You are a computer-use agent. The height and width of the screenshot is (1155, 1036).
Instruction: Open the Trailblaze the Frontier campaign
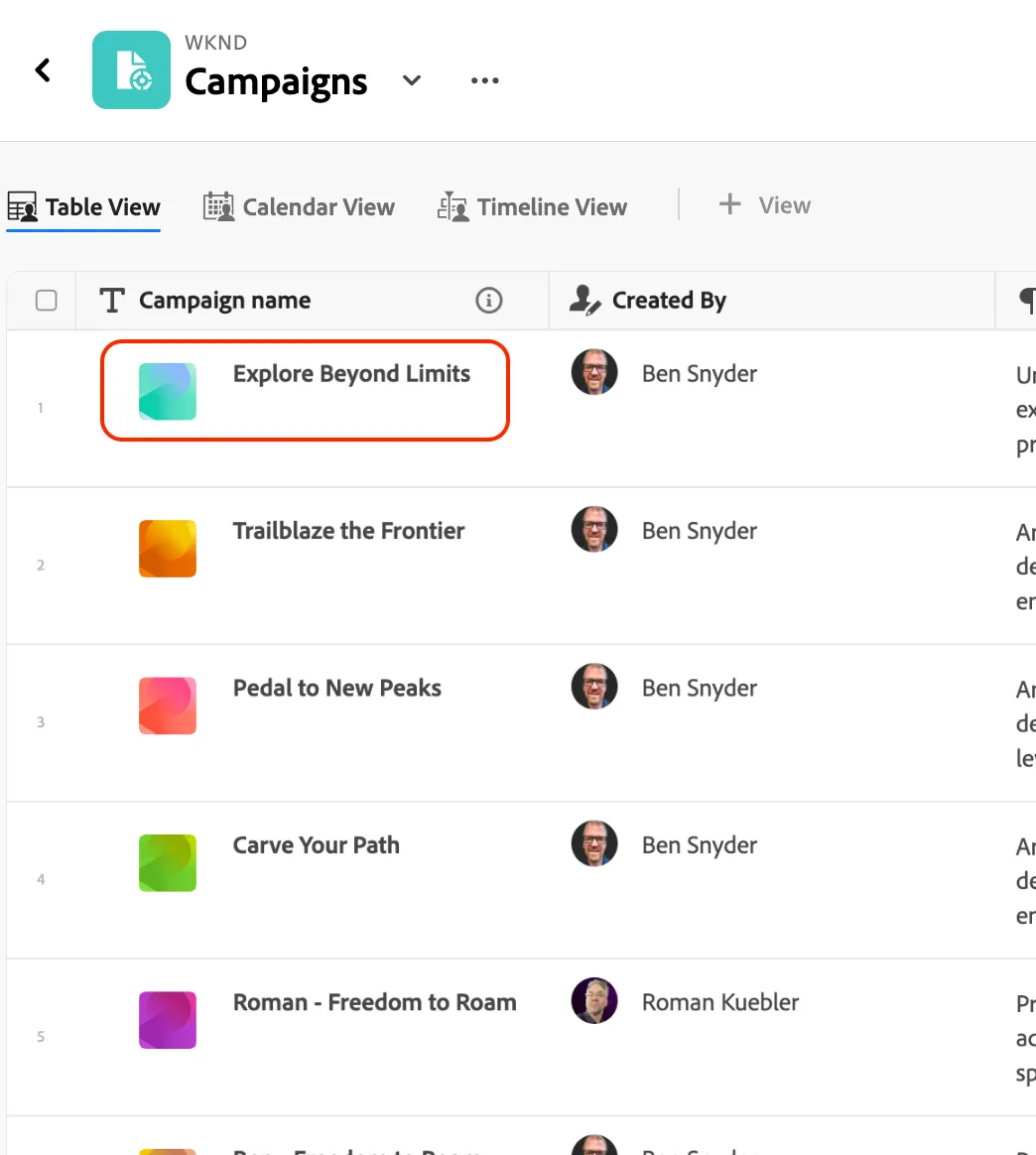click(x=348, y=531)
